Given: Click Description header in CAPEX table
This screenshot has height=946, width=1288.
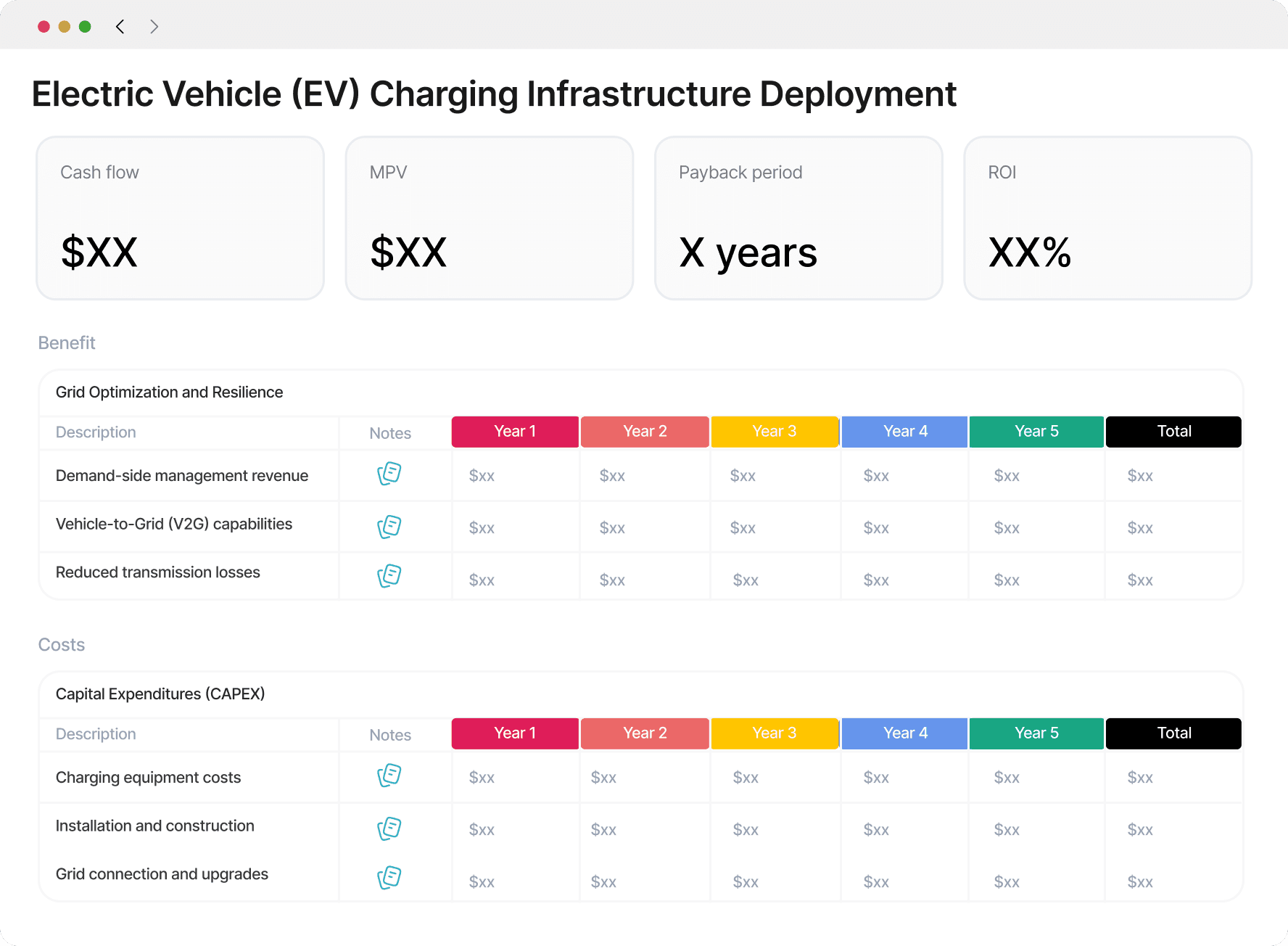Looking at the screenshot, I should [x=96, y=734].
